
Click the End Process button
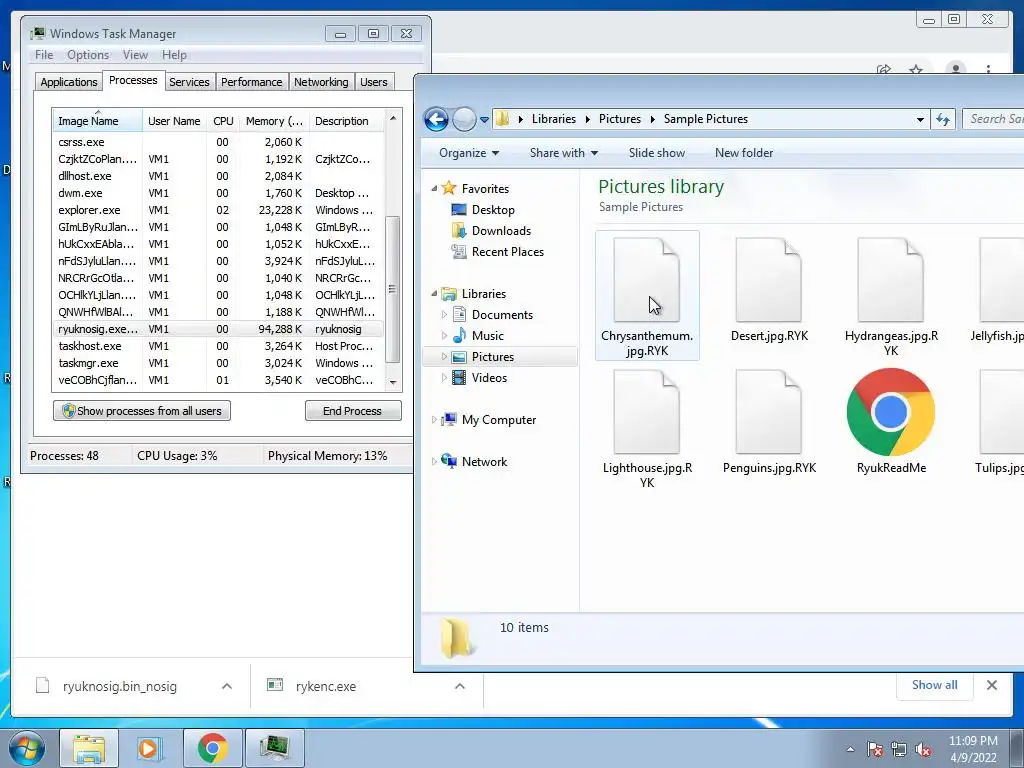[x=353, y=411]
